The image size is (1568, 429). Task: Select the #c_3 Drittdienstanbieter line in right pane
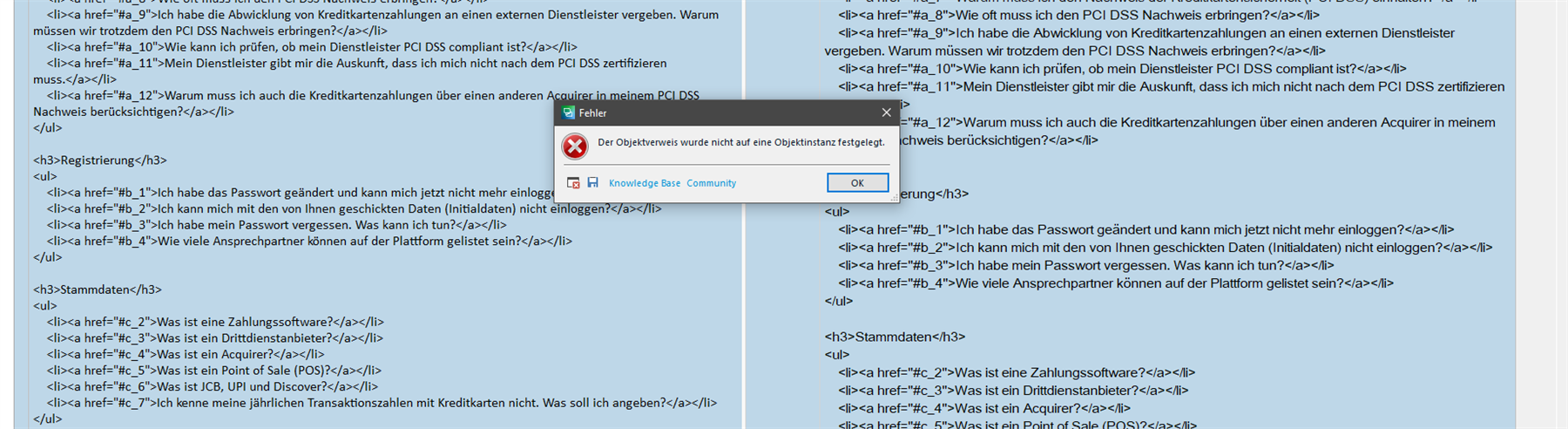(1013, 391)
